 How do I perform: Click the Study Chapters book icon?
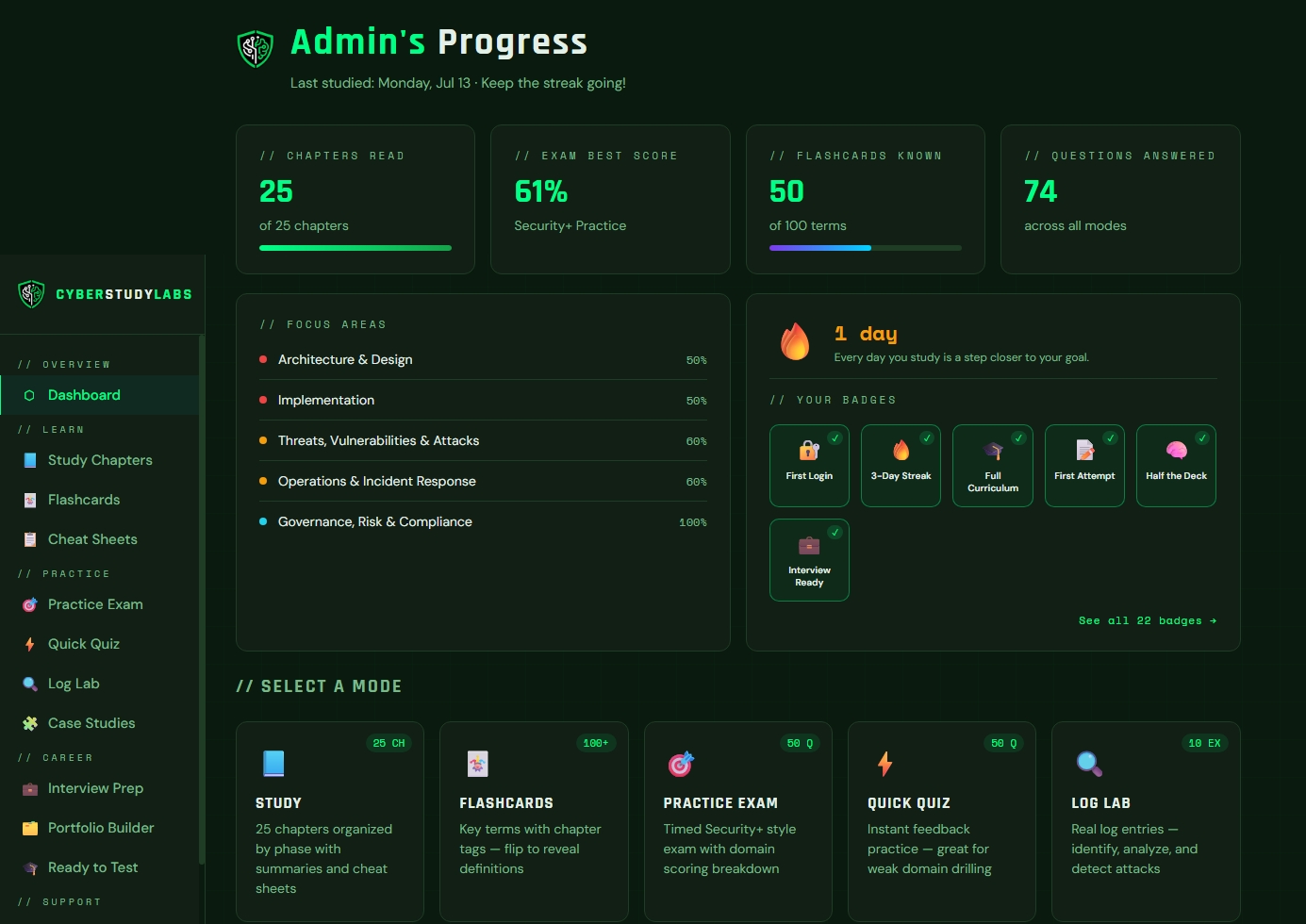[x=30, y=460]
